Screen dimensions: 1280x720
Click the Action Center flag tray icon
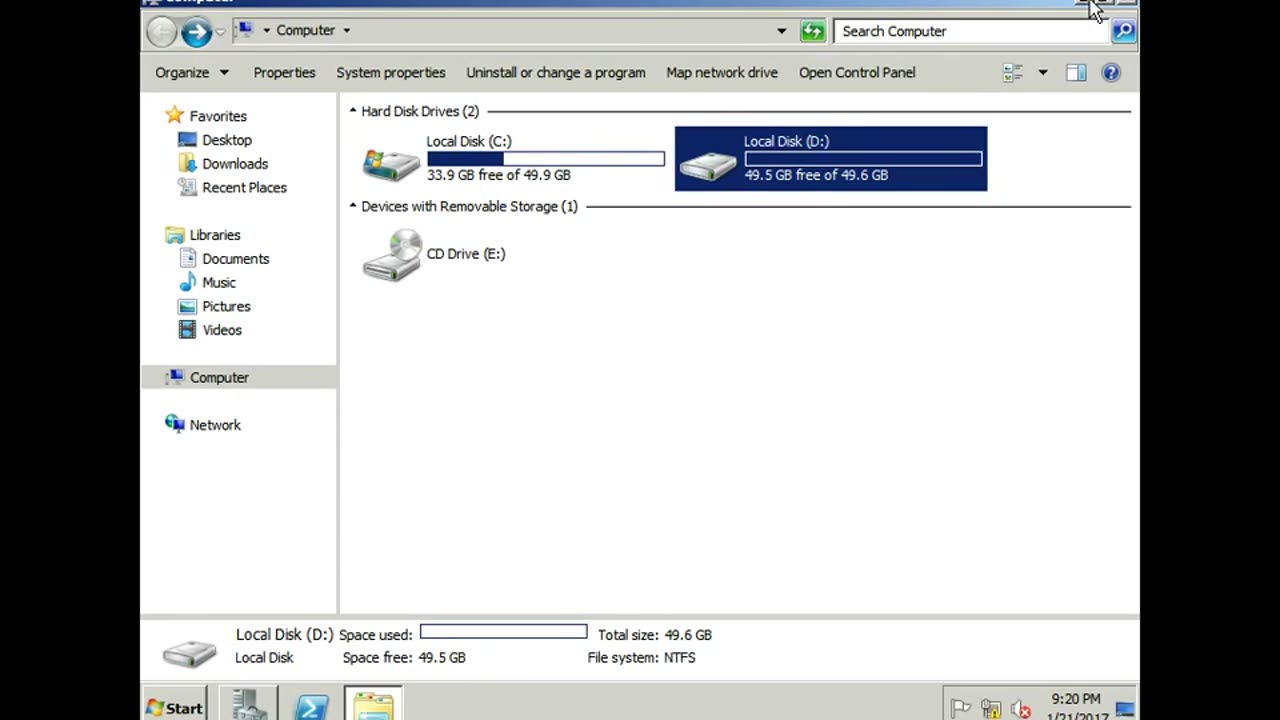960,709
